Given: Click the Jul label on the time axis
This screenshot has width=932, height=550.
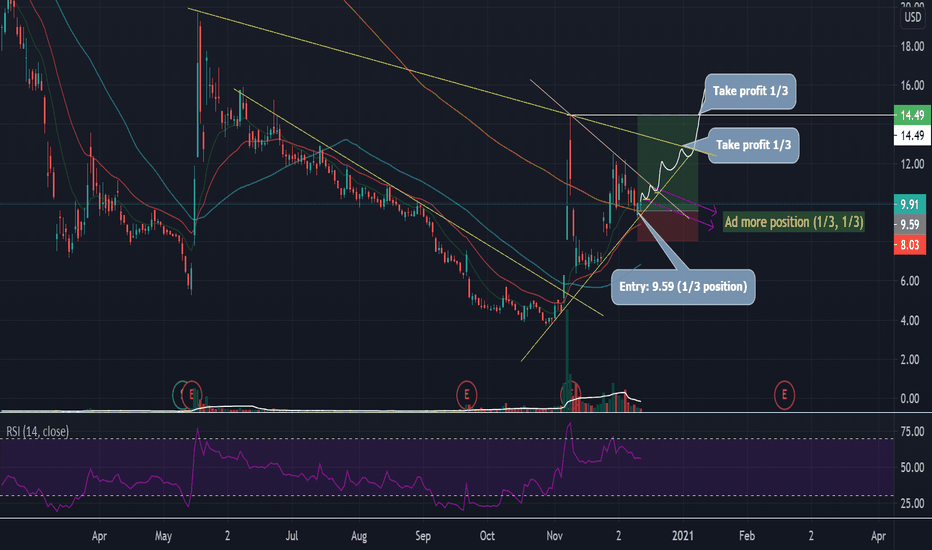Looking at the screenshot, I should [x=292, y=536].
